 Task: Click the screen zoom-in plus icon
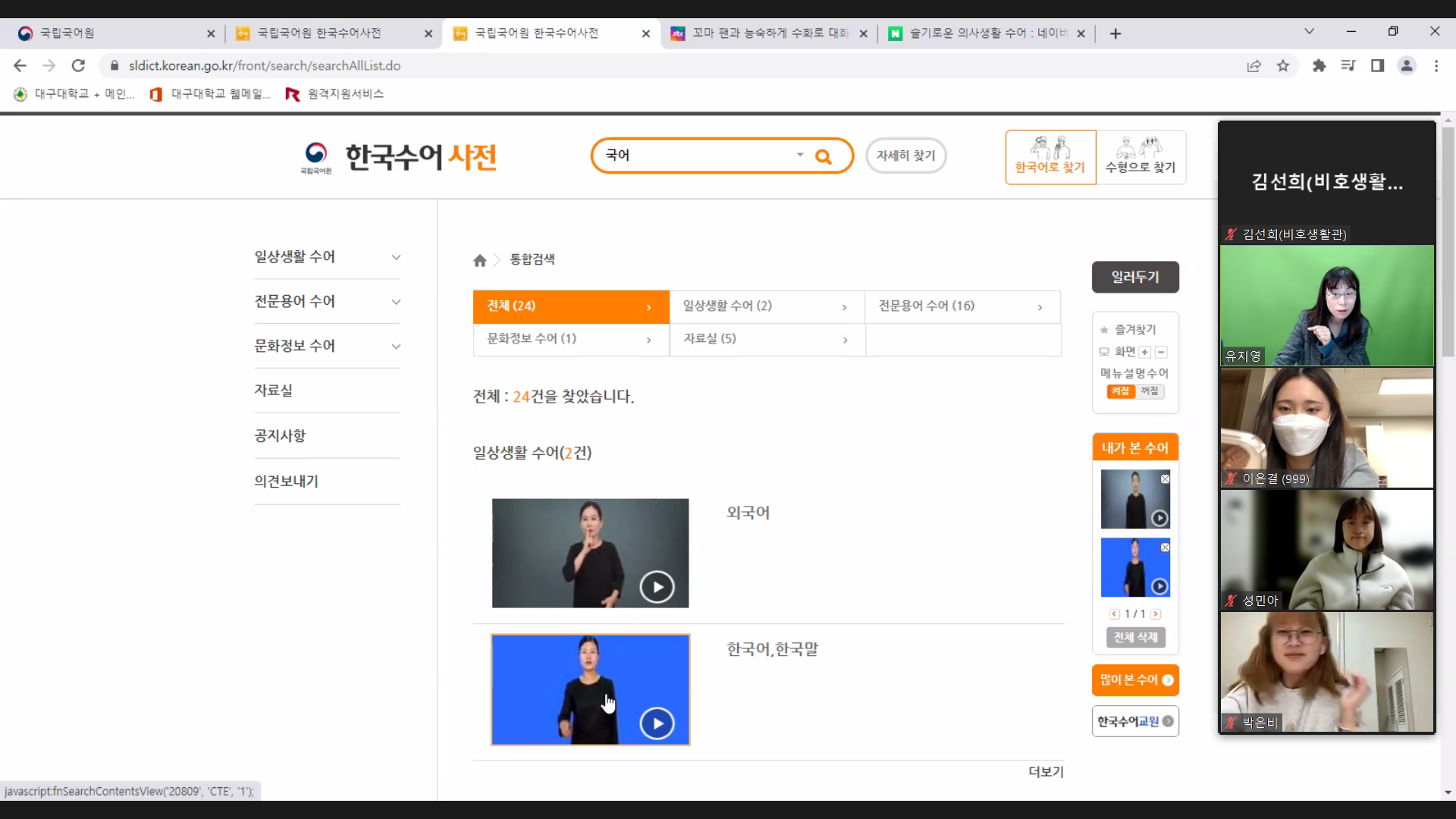pyautogui.click(x=1145, y=352)
